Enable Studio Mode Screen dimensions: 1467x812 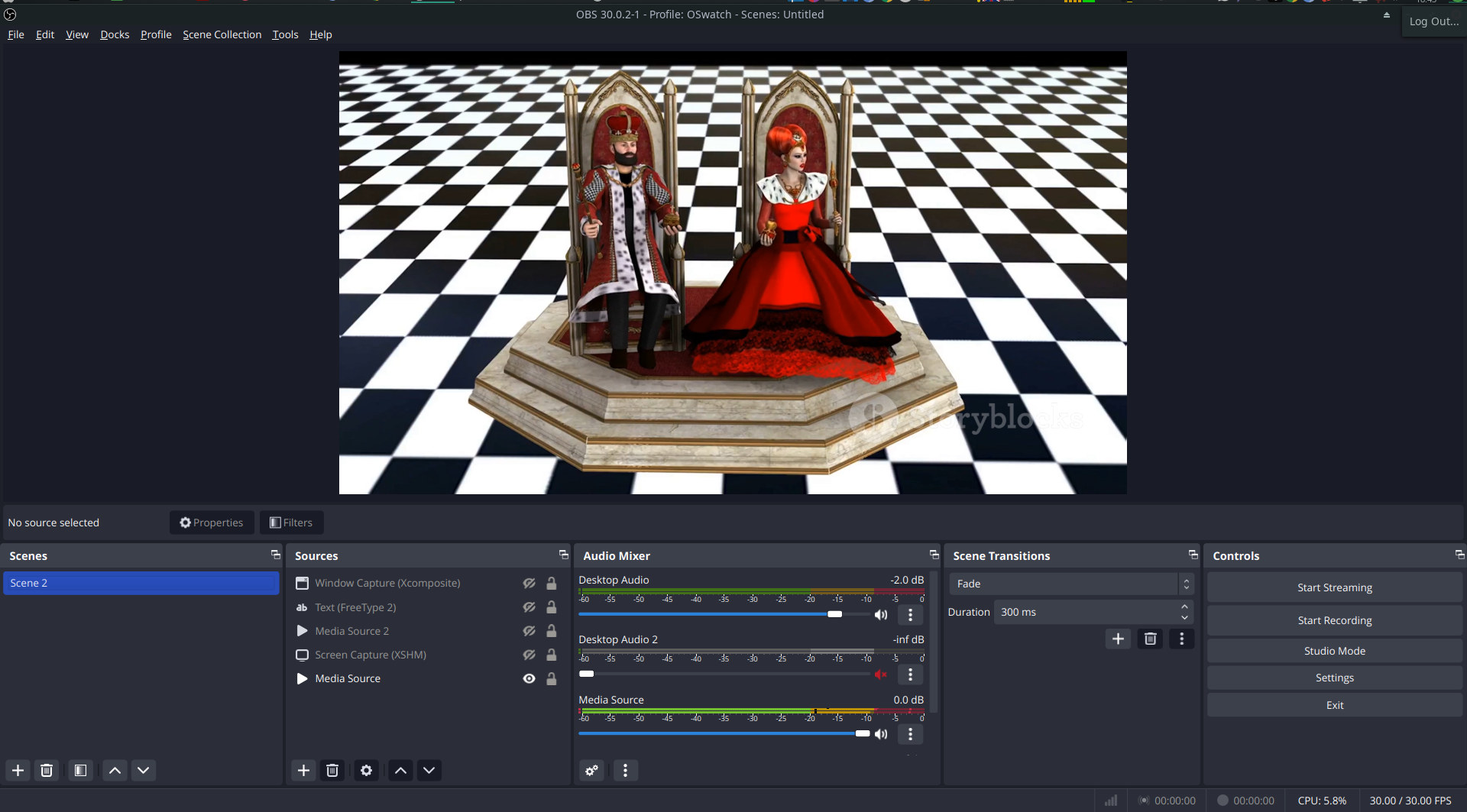click(x=1333, y=650)
